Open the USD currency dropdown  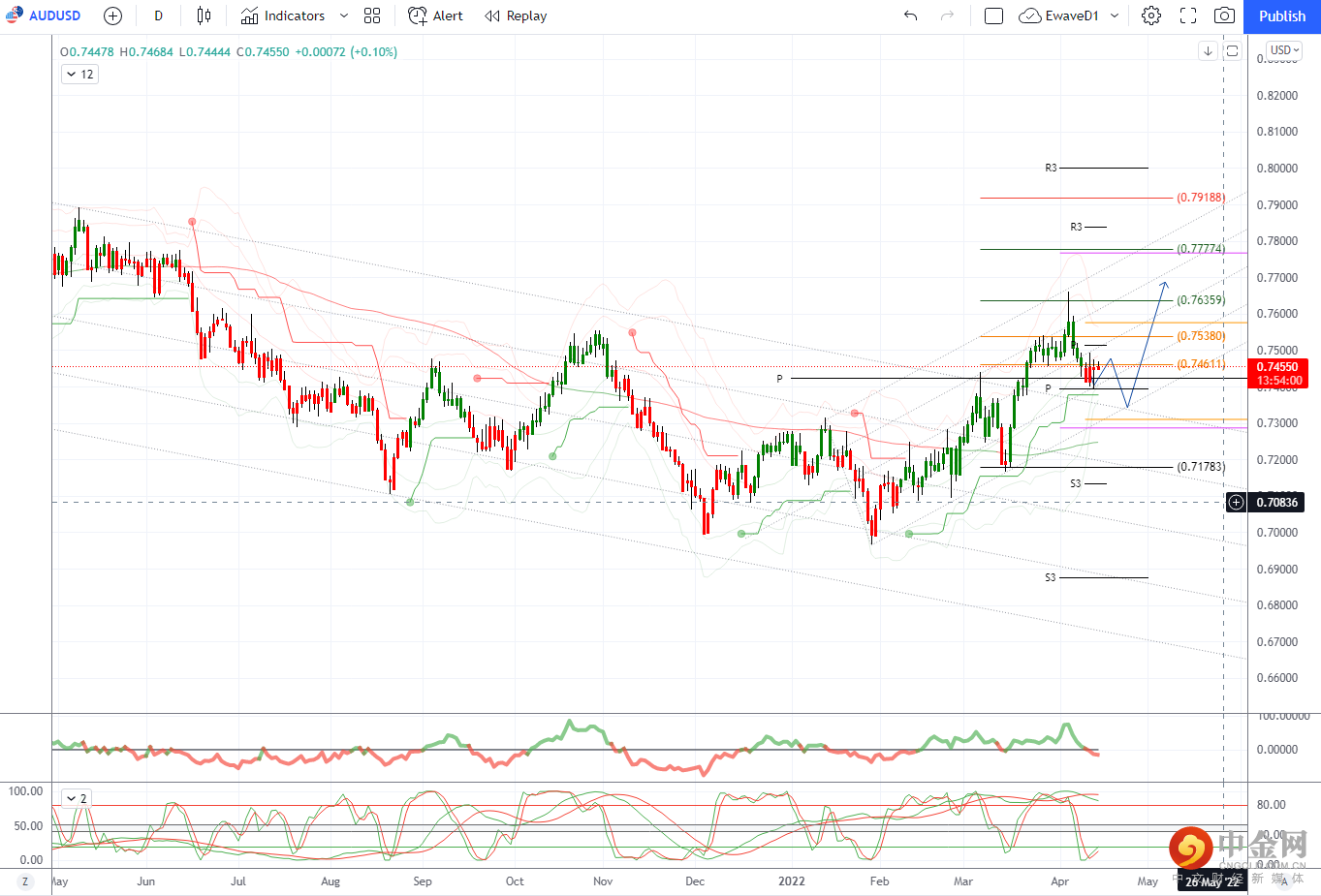point(1284,50)
